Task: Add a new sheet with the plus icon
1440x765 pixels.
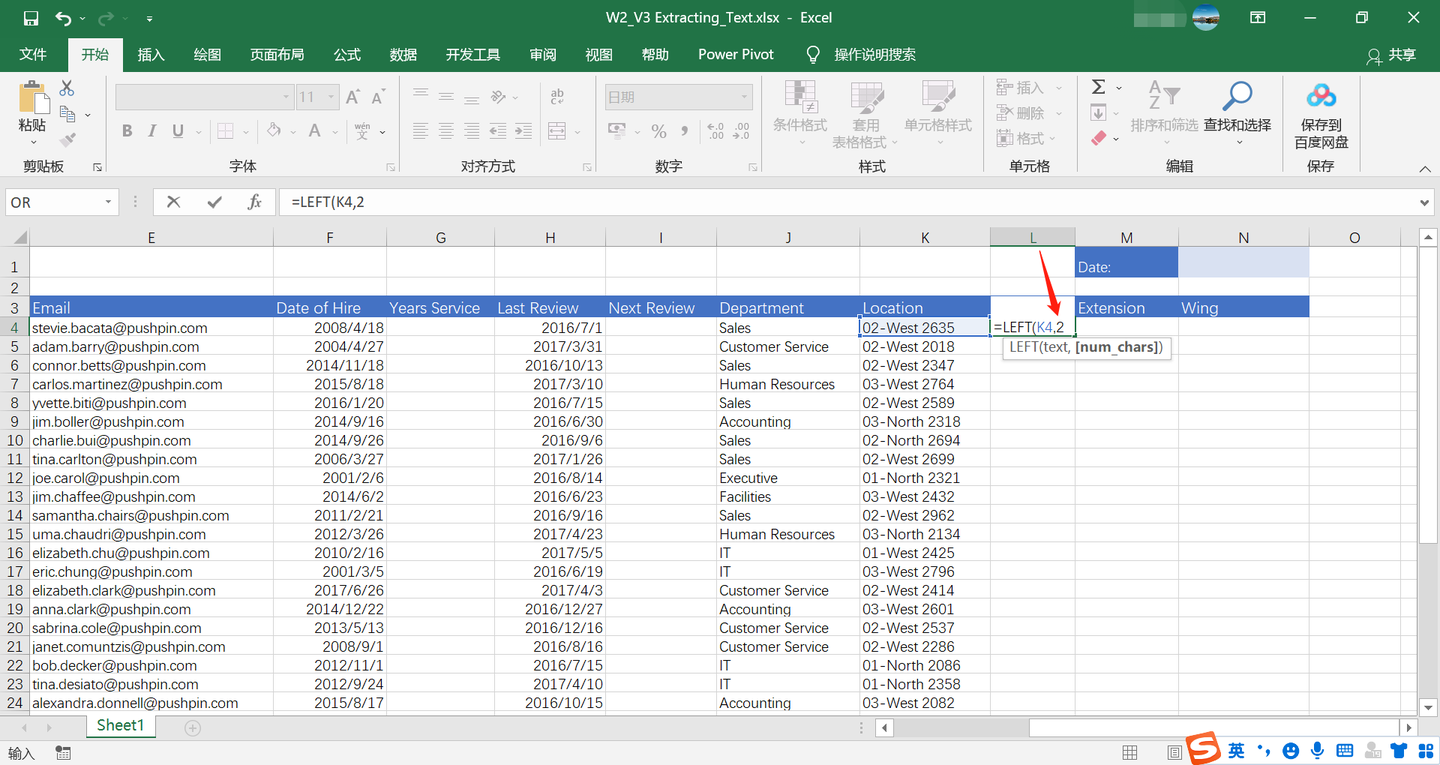Action: 193,728
